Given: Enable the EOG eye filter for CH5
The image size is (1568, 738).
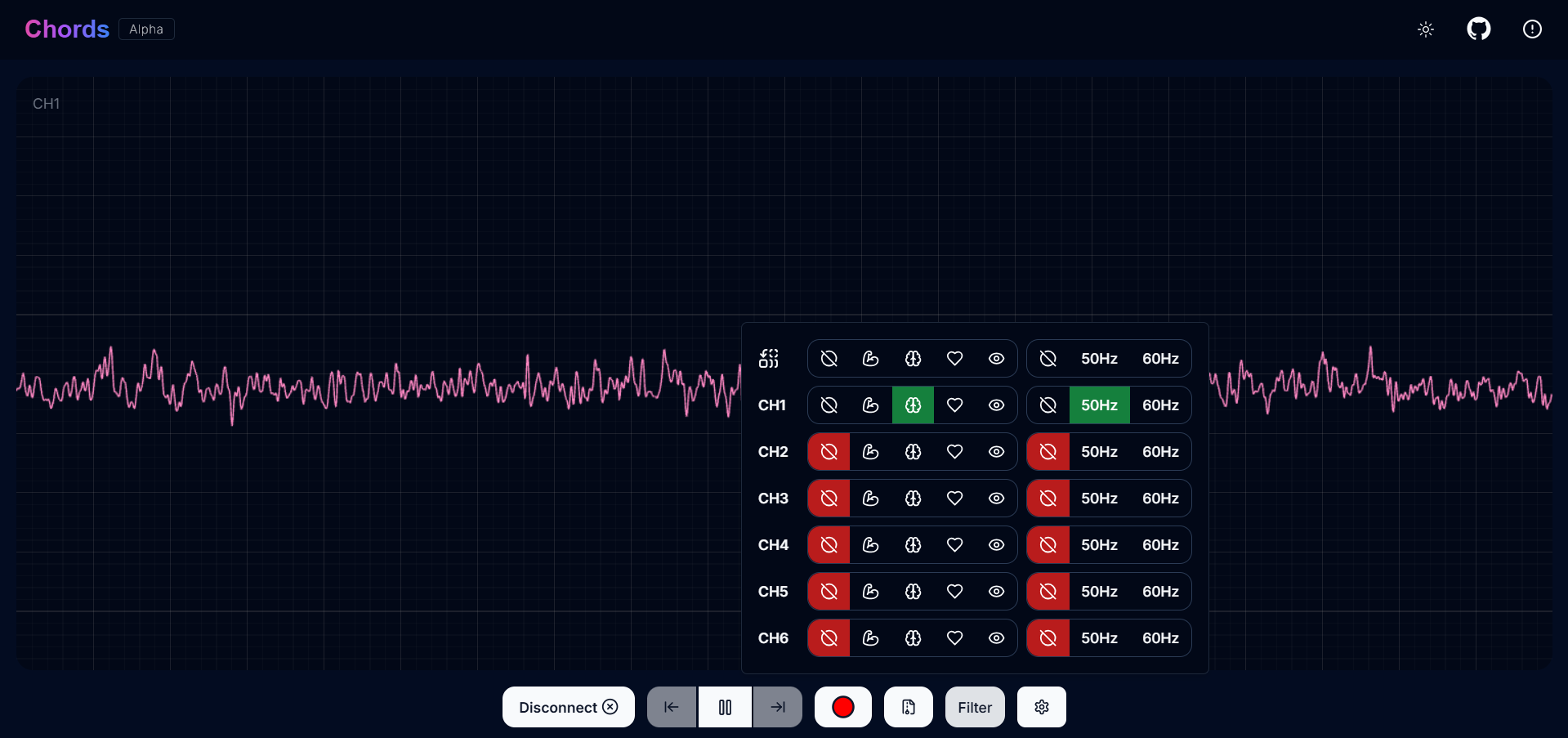Looking at the screenshot, I should [996, 591].
